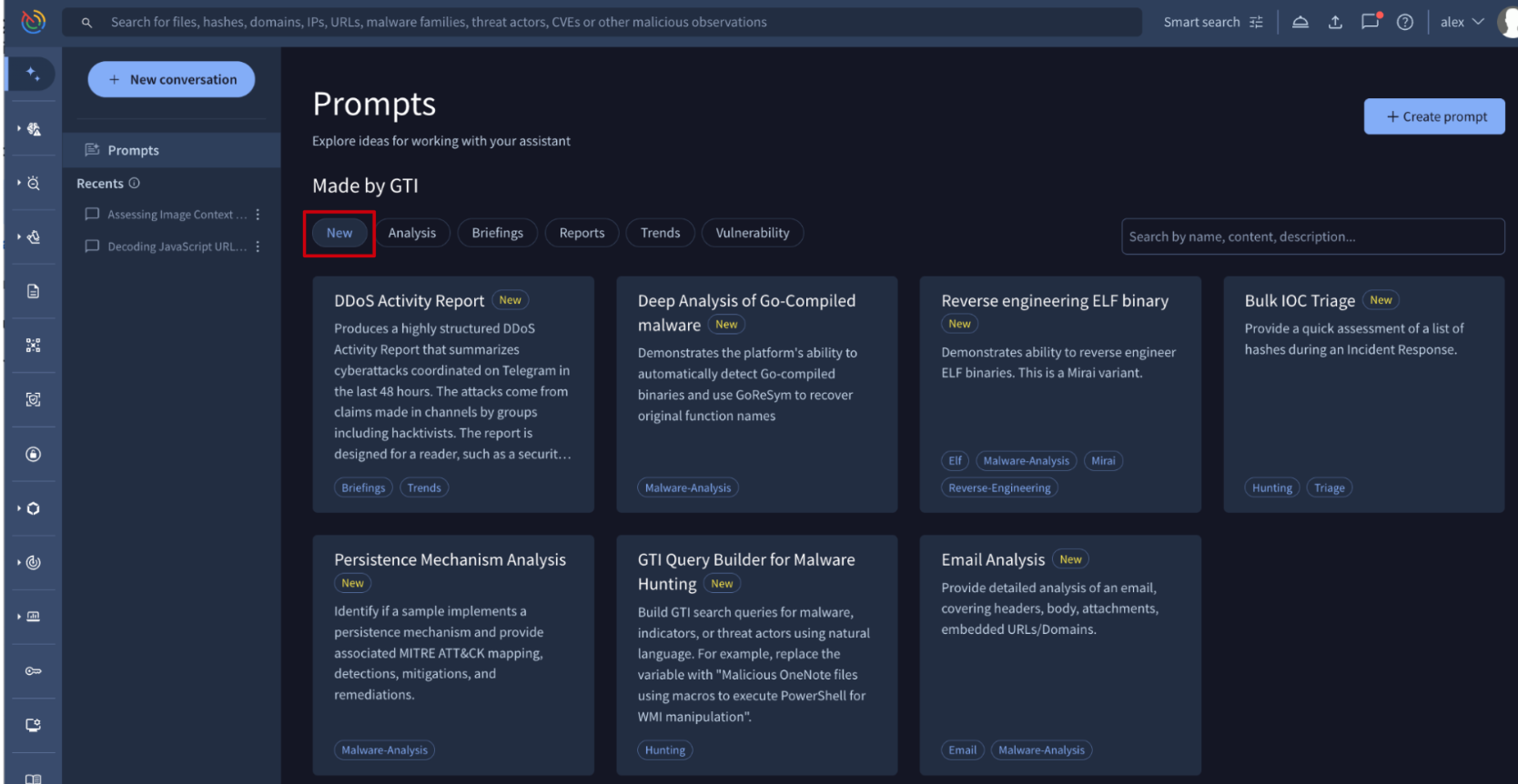Open Deep Analysis of Go-Compiled malware card

click(757, 395)
